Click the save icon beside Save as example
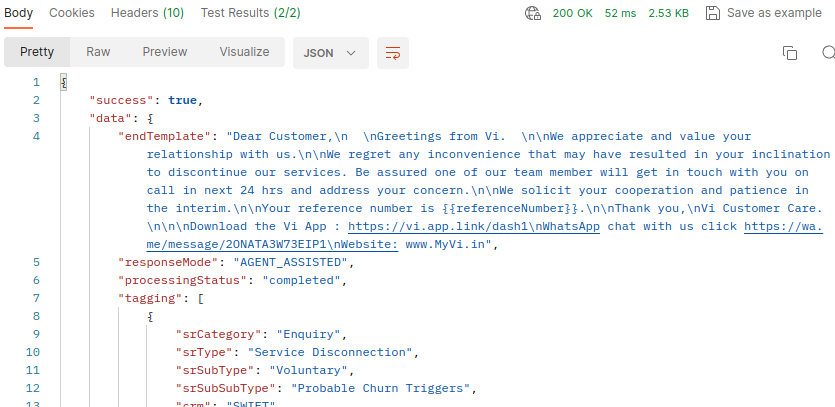This screenshot has width=835, height=407. pyautogui.click(x=713, y=13)
